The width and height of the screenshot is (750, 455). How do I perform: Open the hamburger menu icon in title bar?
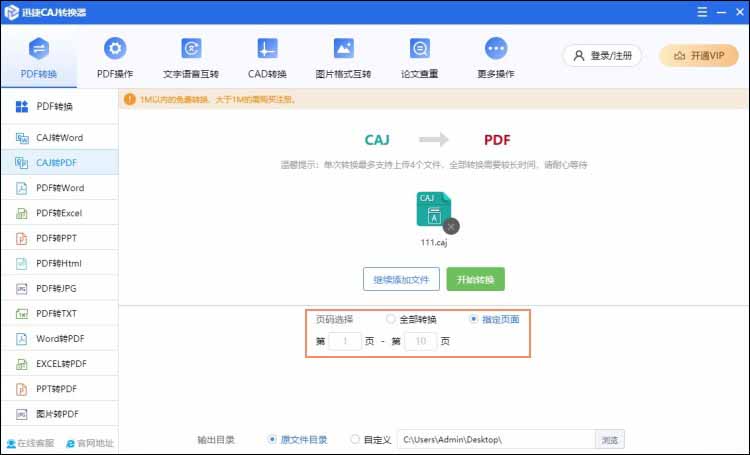point(702,11)
